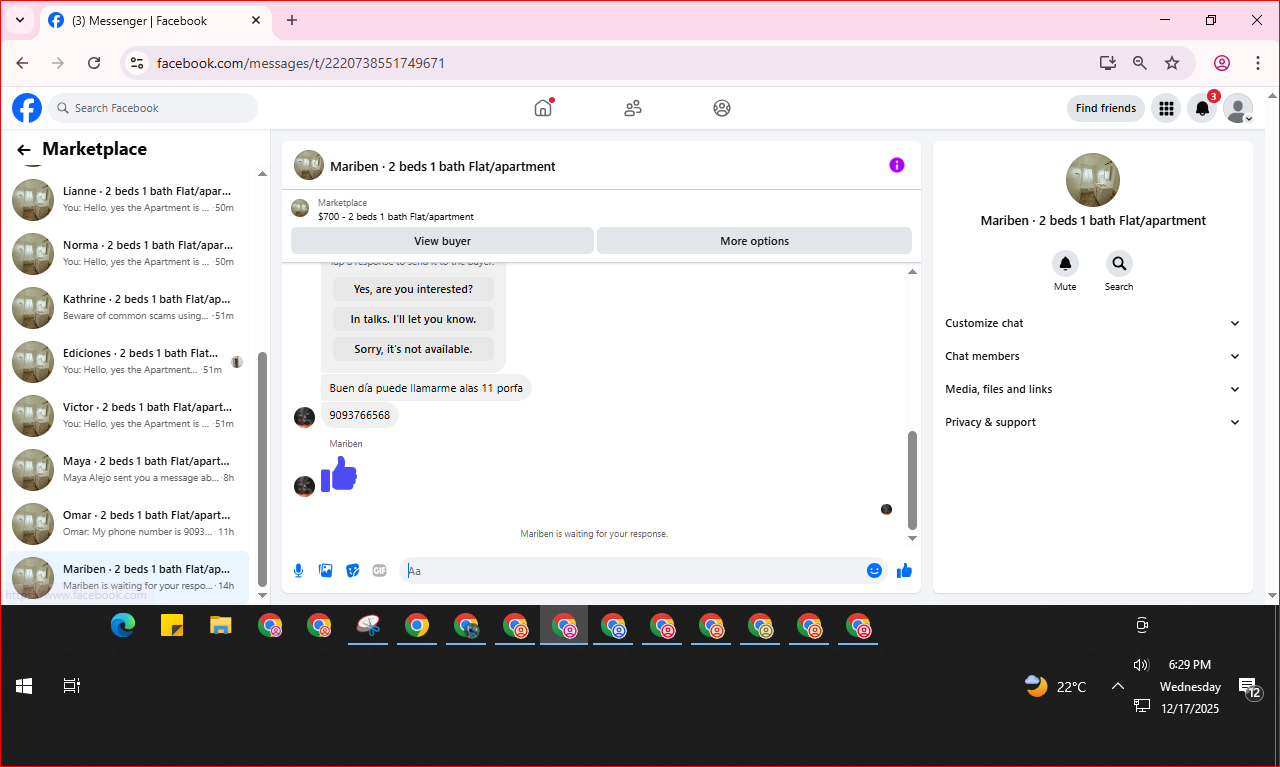View site information icon in address bar
1280x767 pixels.
click(x=138, y=63)
